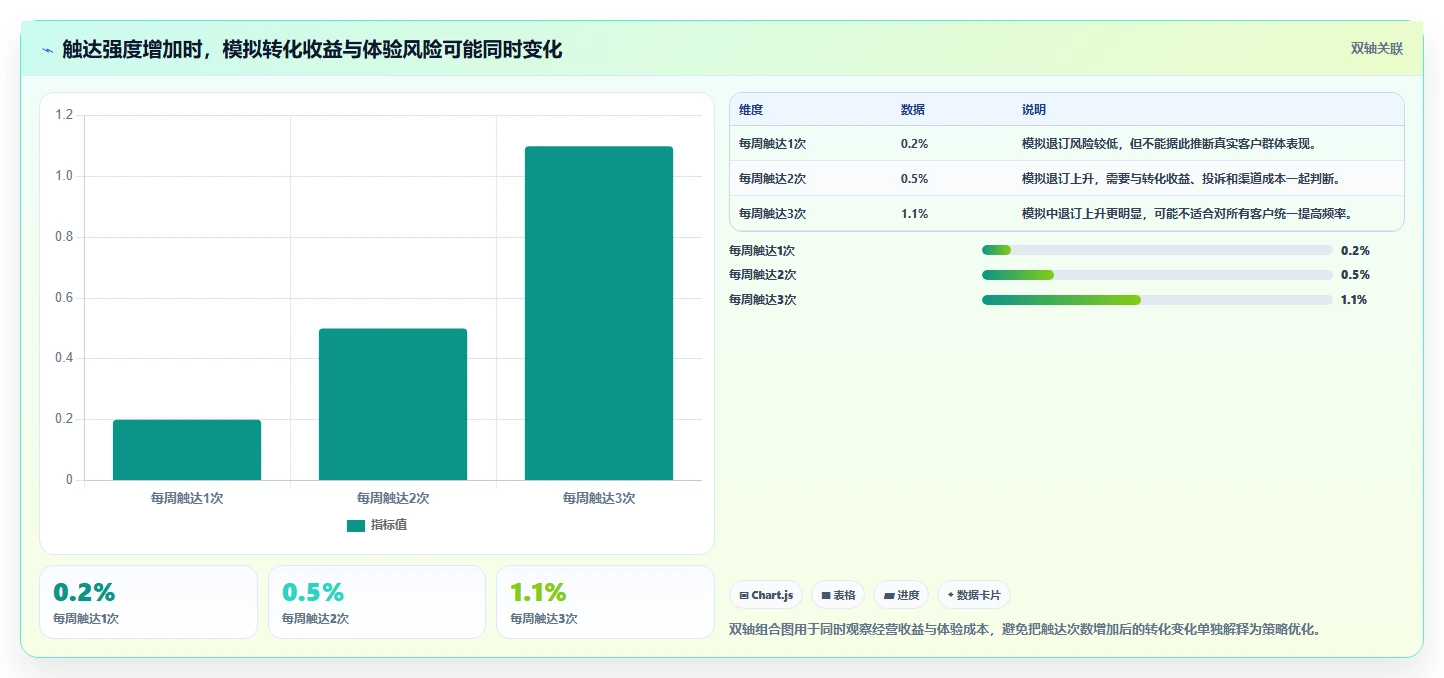Click the 0.5% progress value label
The height and width of the screenshot is (678, 1444).
pyautogui.click(x=1355, y=275)
